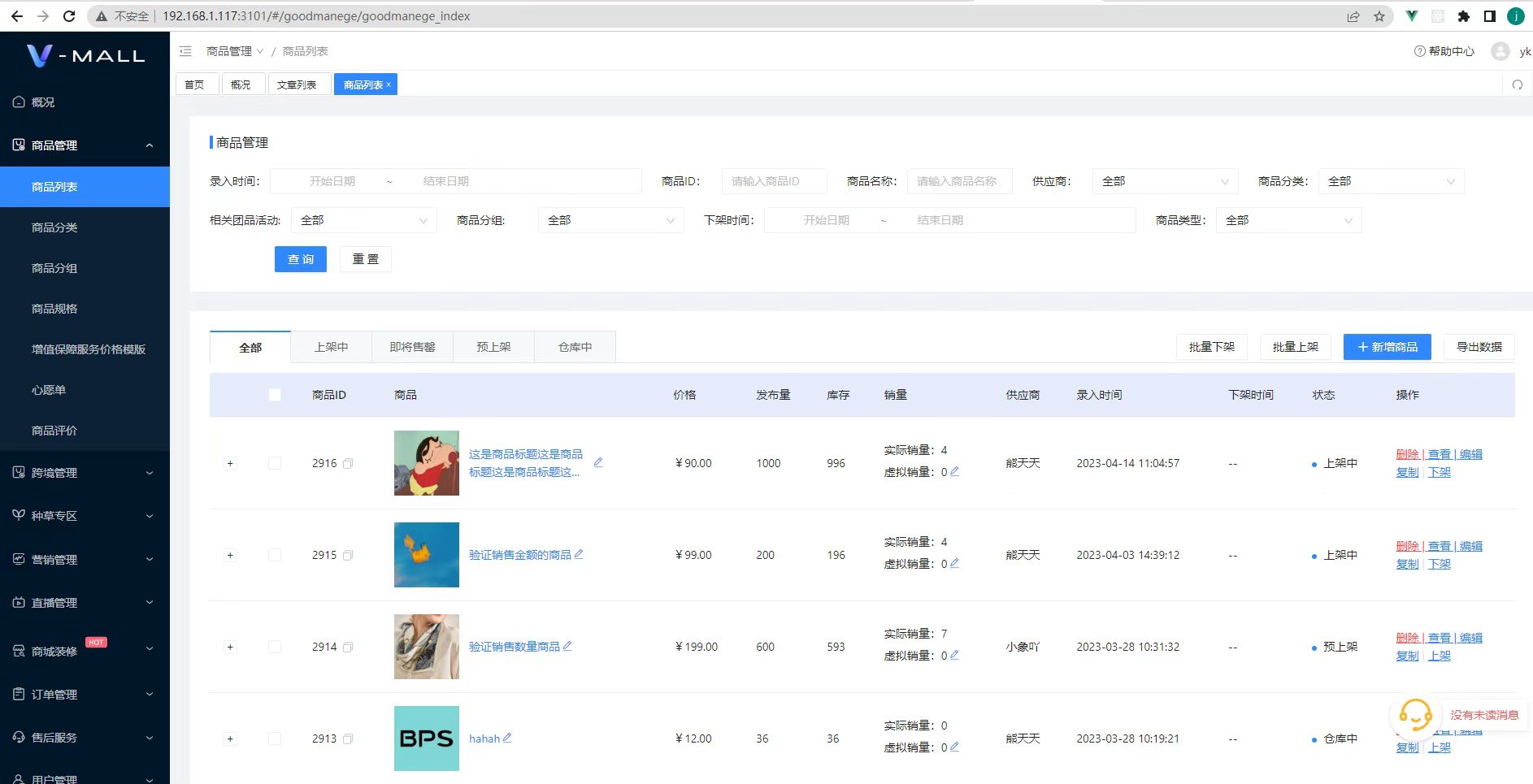Edit virtual sales pencil for product 2916
The height and width of the screenshot is (784, 1533).
point(955,471)
